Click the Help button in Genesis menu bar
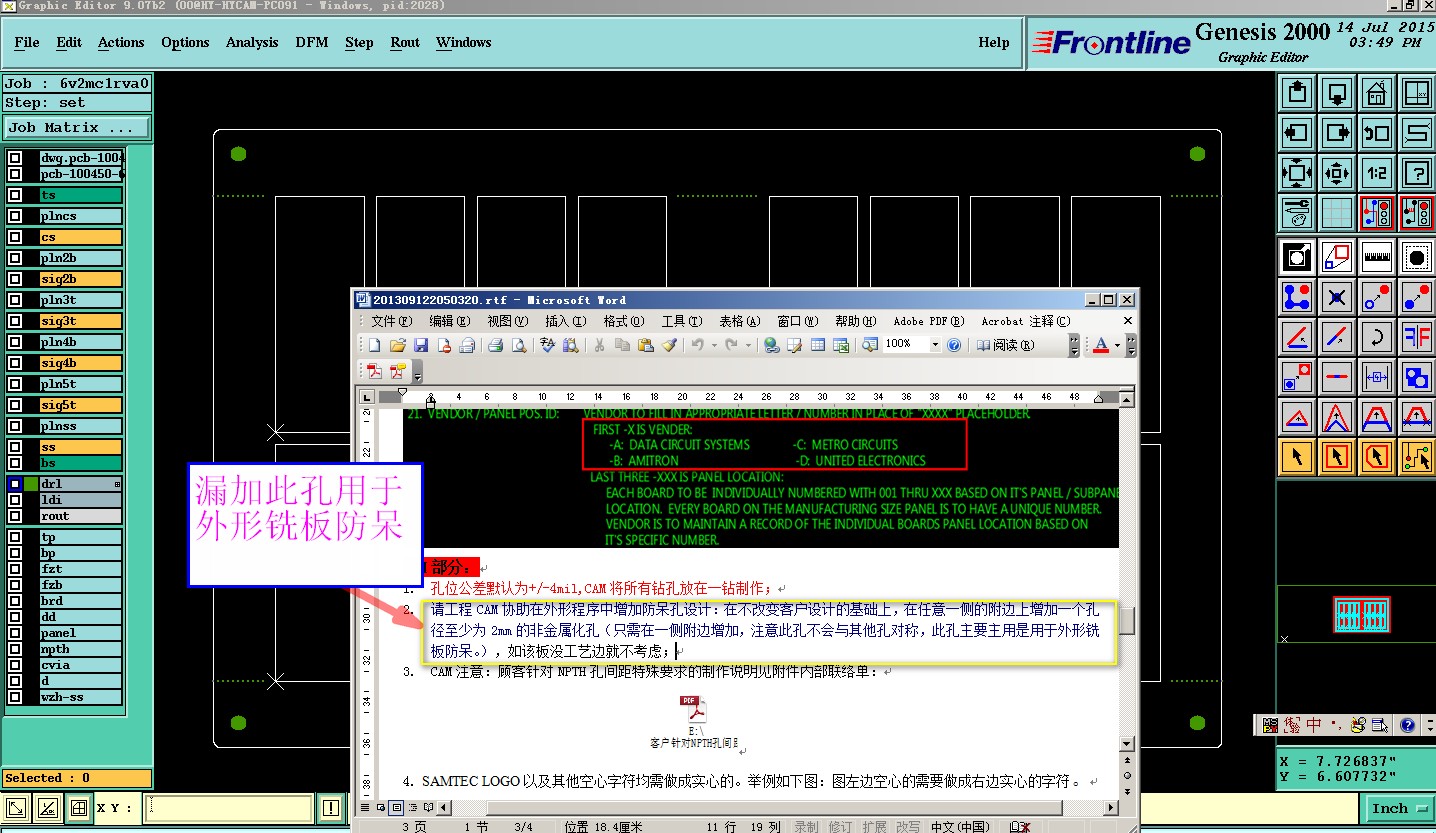 click(994, 42)
